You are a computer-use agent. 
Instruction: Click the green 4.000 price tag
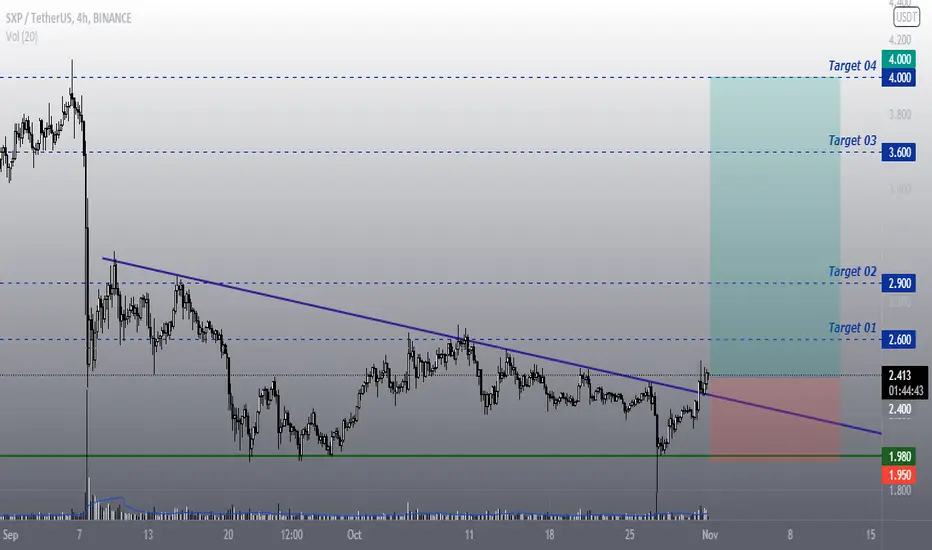pyautogui.click(x=899, y=59)
